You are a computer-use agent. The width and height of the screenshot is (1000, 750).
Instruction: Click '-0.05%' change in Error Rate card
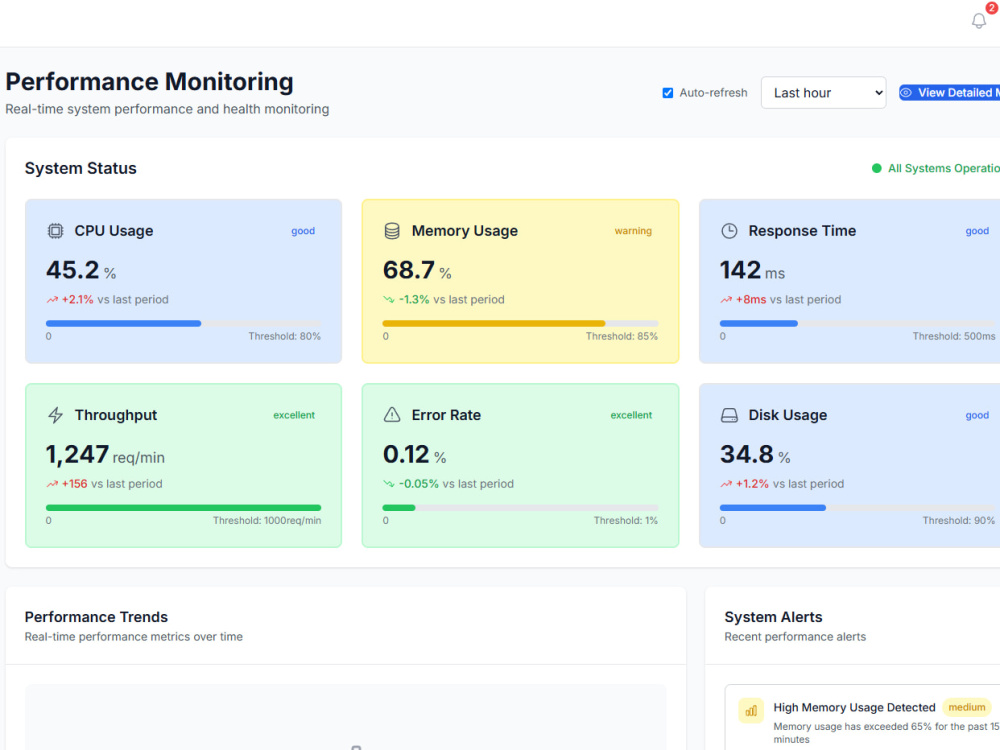418,484
